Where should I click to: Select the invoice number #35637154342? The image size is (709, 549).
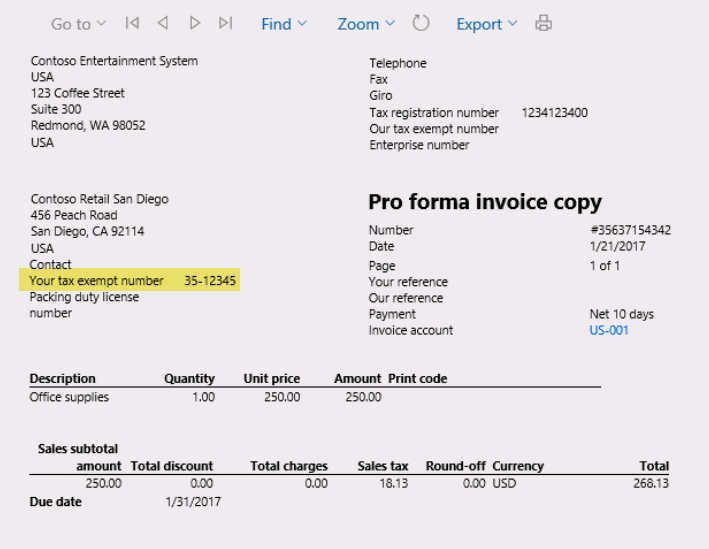(x=630, y=230)
